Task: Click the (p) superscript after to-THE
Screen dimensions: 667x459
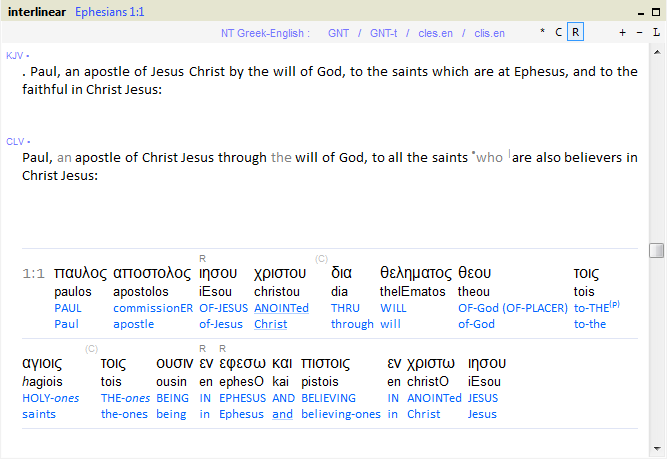Action: tap(614, 304)
